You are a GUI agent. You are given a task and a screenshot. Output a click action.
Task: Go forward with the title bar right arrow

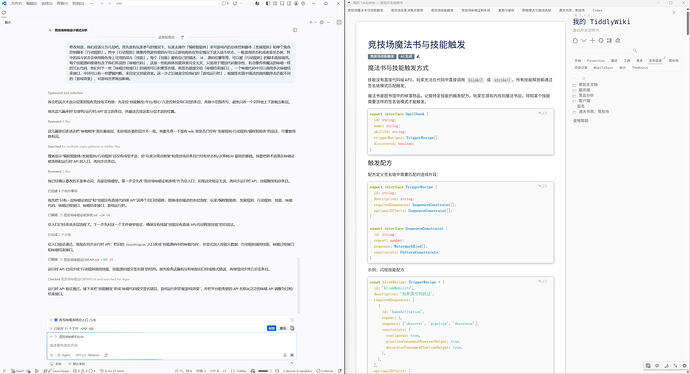110,4
